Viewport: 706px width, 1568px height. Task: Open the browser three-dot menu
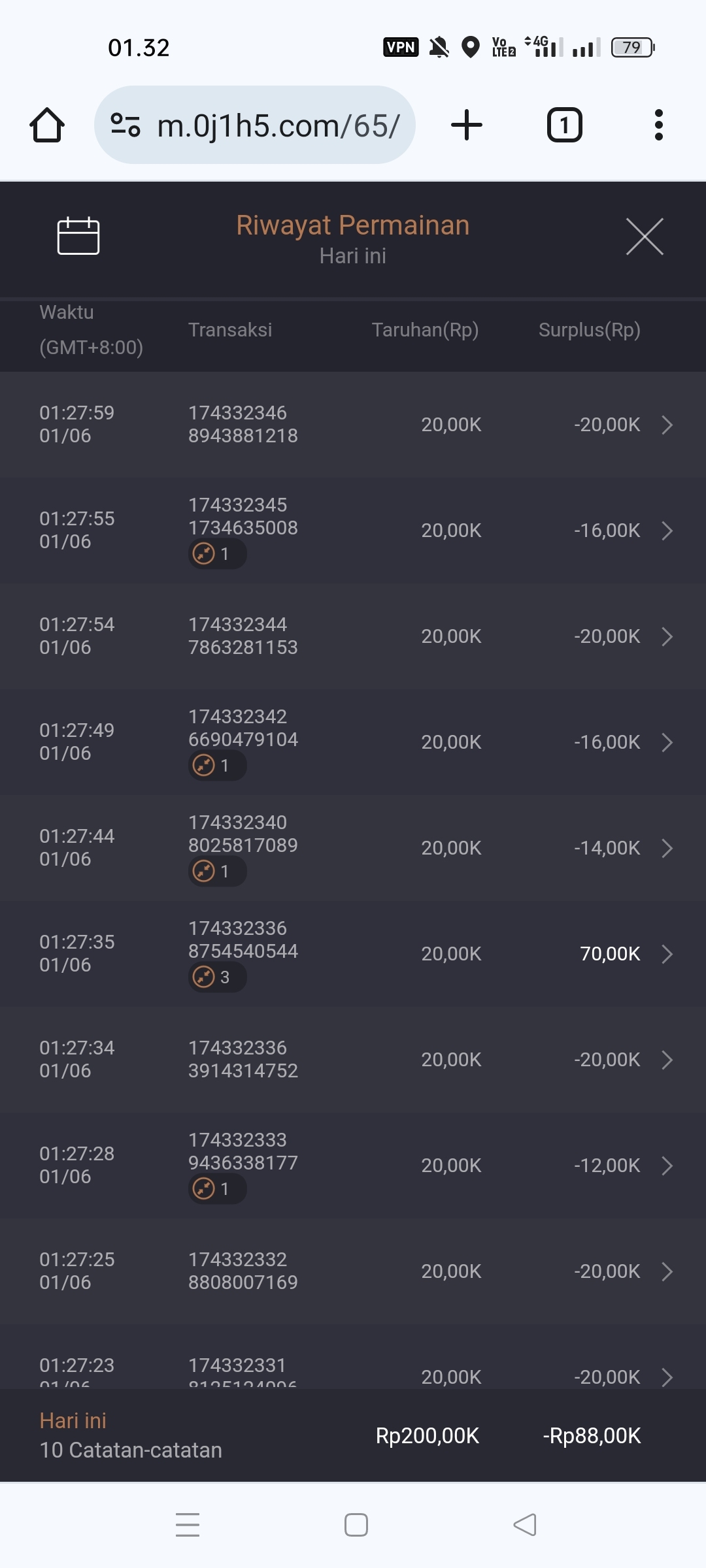658,125
